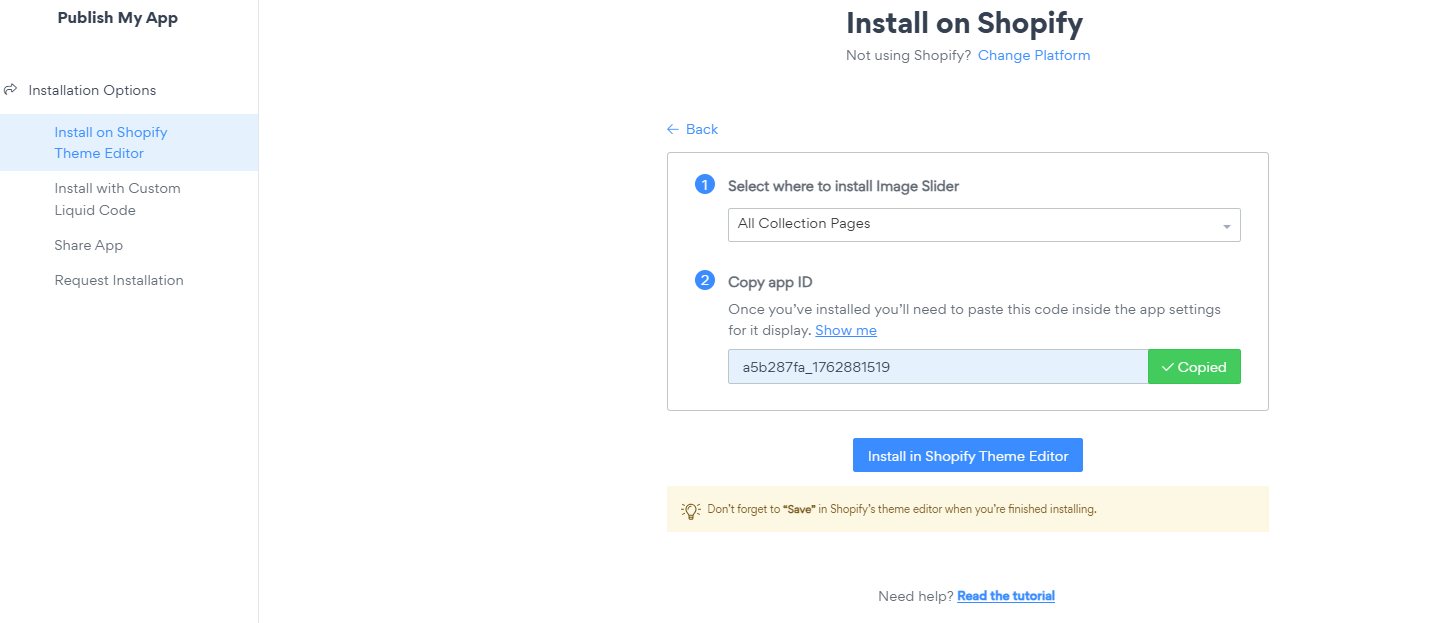Open the All Collection Pages dropdown

click(x=984, y=225)
